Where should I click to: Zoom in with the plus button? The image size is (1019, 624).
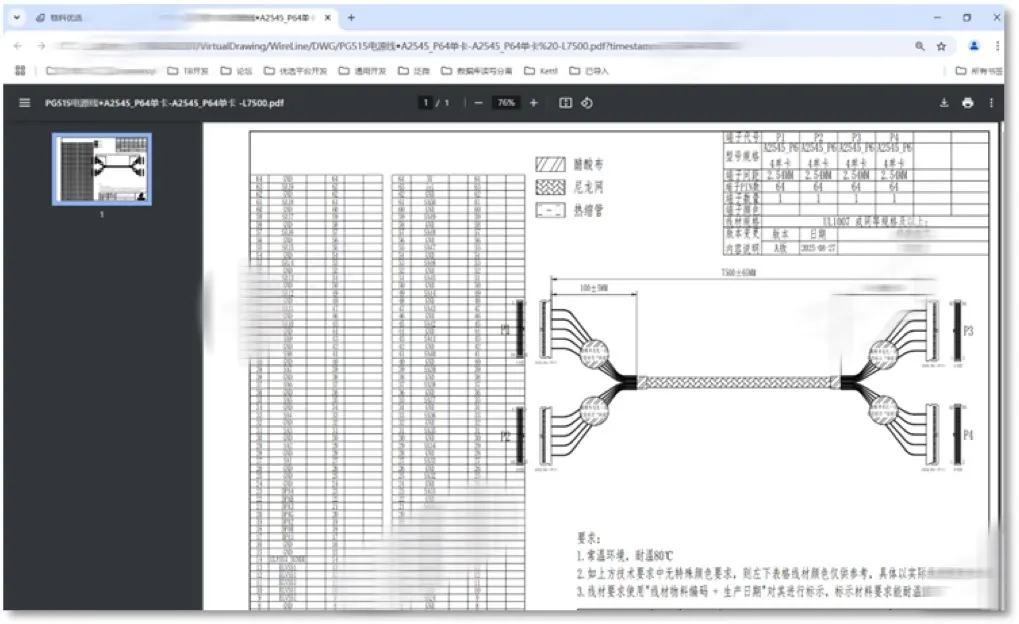click(534, 103)
